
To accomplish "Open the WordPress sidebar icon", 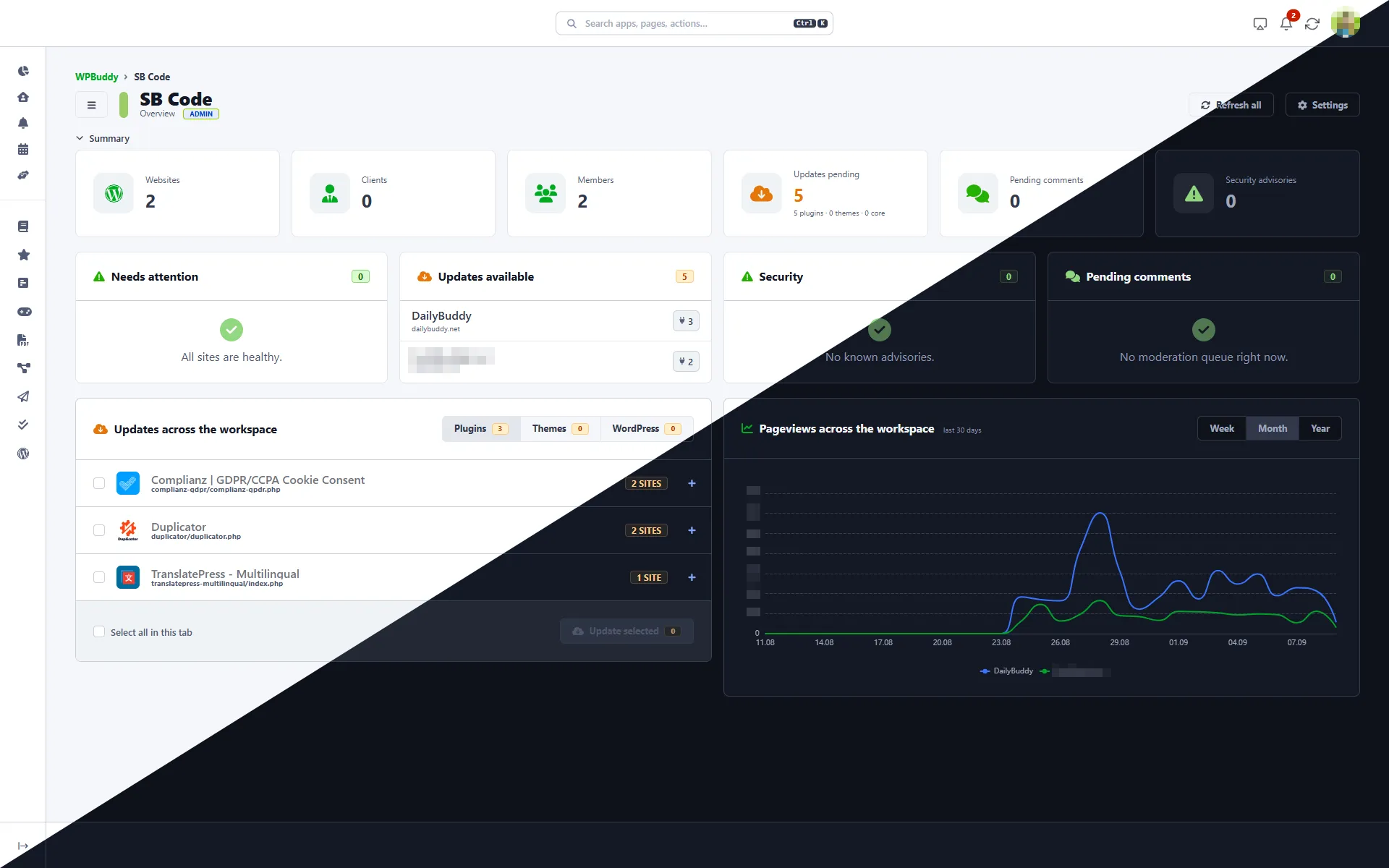I will click(23, 454).
